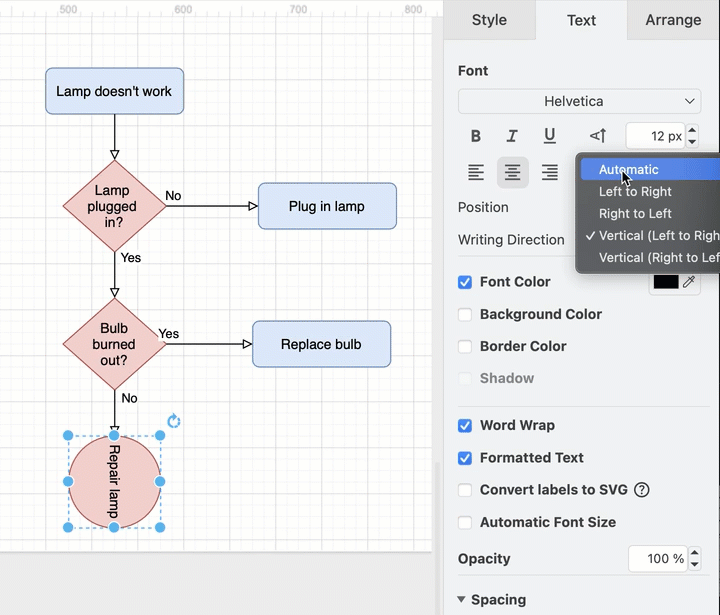720x615 pixels.
Task: Click the font size input field
Action: tap(656, 136)
